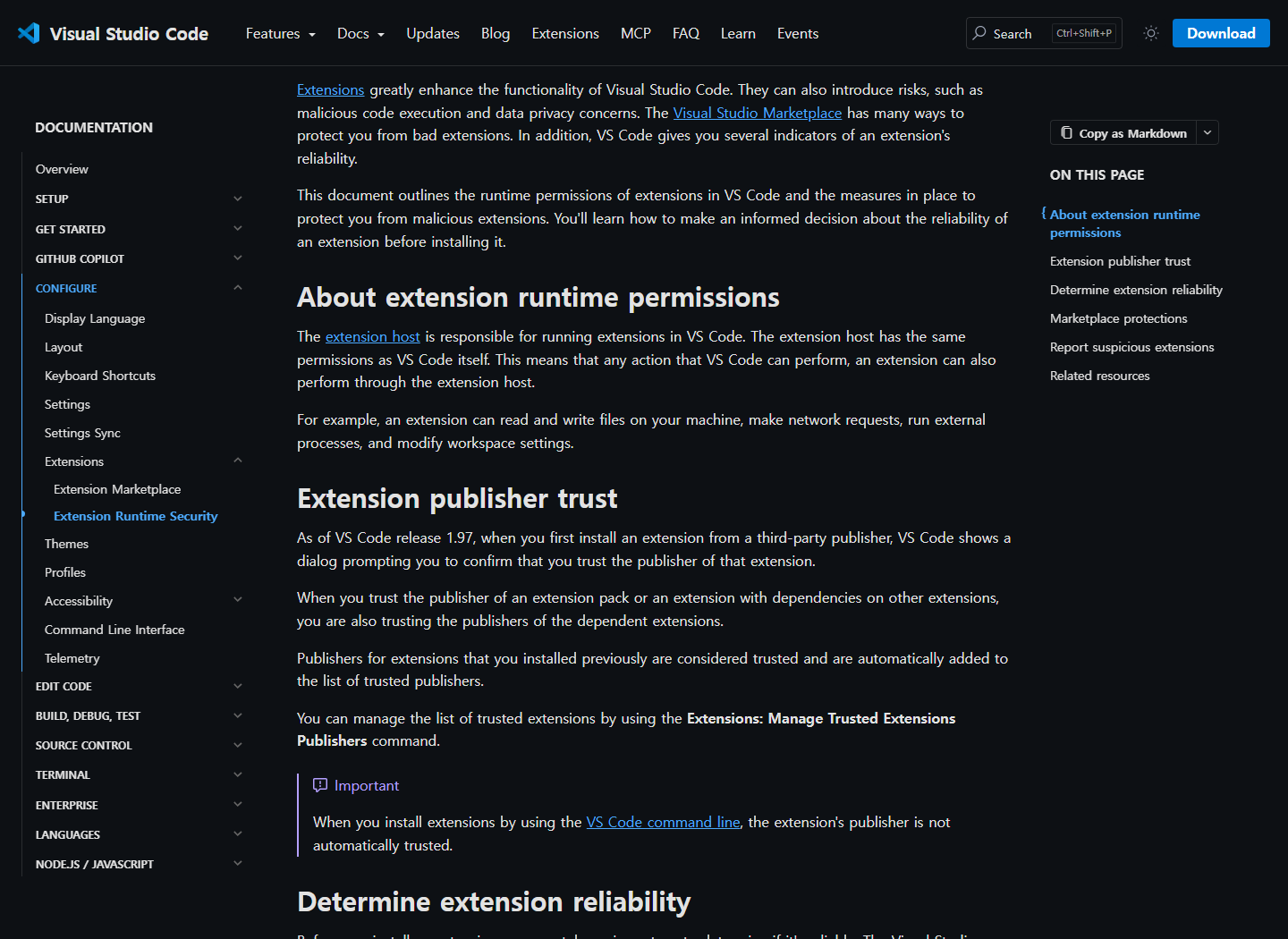This screenshot has height=939, width=1288.
Task: Select Extension Runtime Security in sidebar
Action: (136, 516)
